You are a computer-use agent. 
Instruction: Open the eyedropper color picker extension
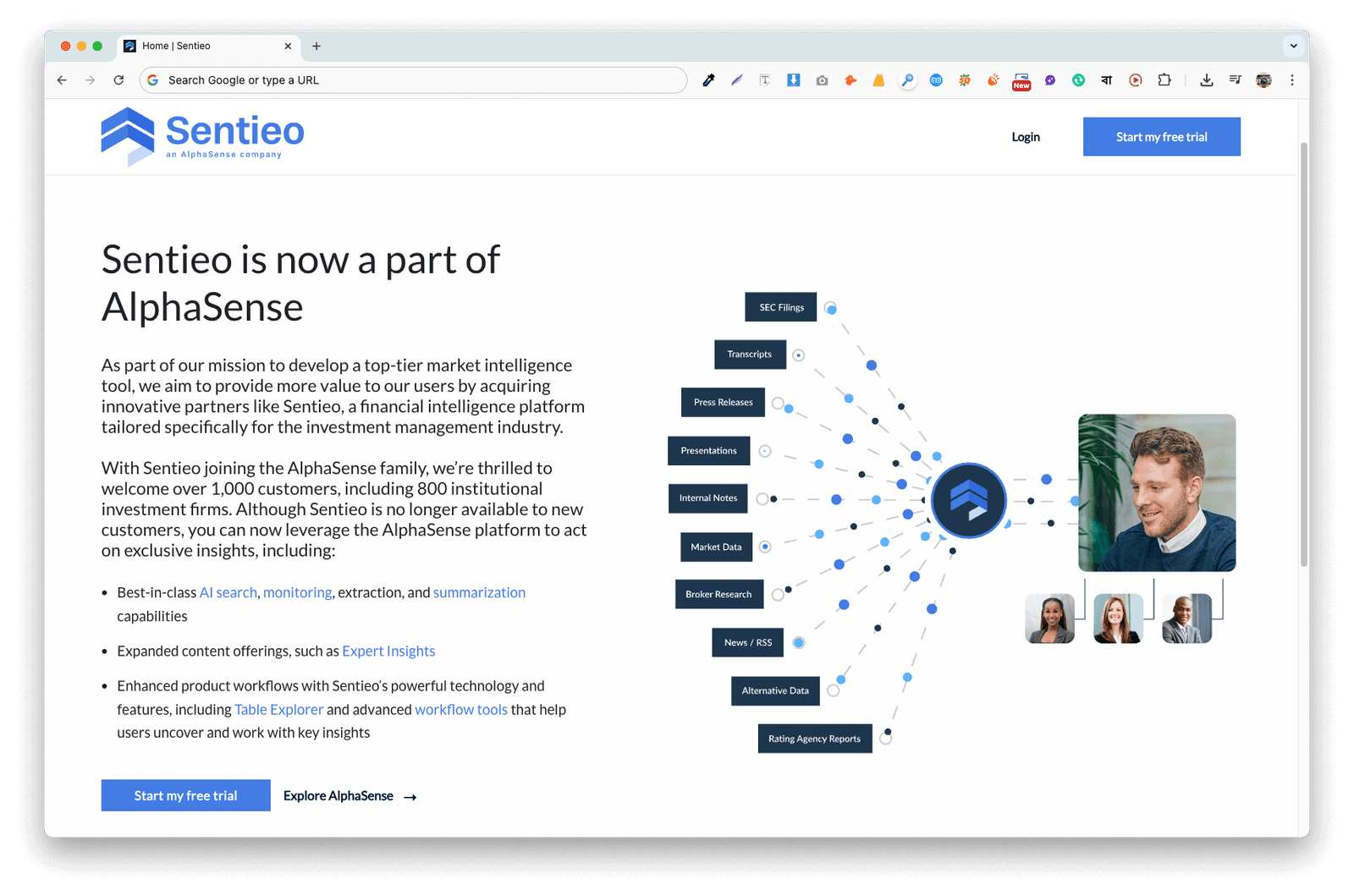point(708,80)
